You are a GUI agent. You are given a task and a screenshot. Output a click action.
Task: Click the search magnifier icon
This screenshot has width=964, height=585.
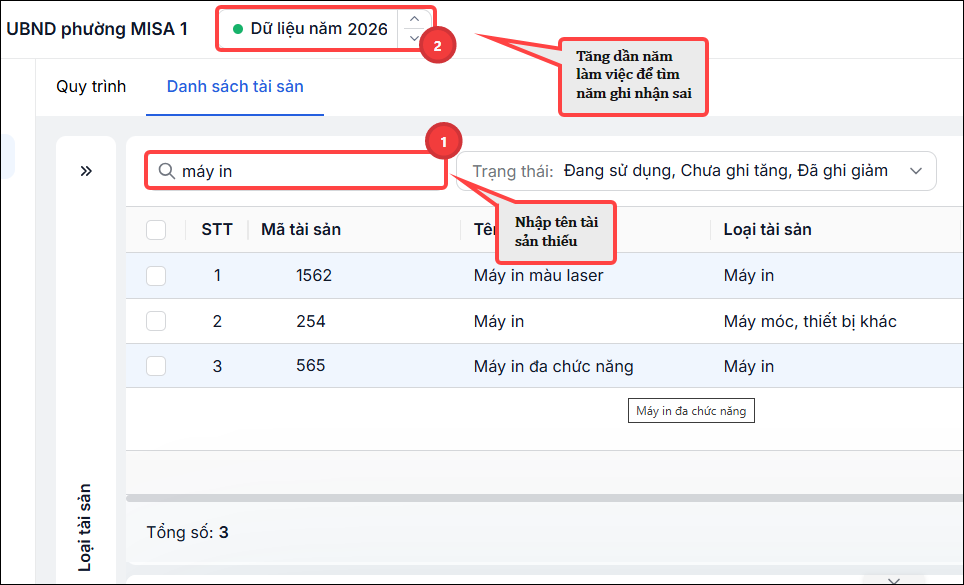click(x=167, y=171)
